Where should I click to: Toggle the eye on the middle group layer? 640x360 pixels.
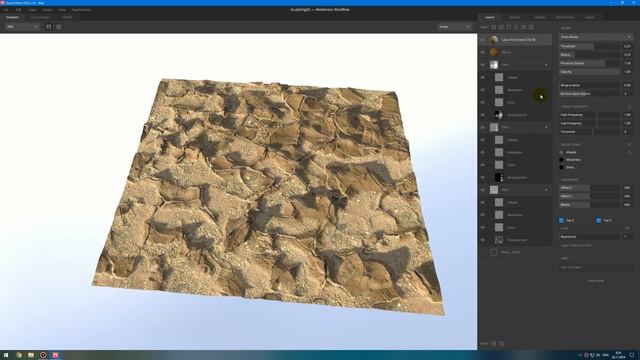pyautogui.click(x=482, y=127)
